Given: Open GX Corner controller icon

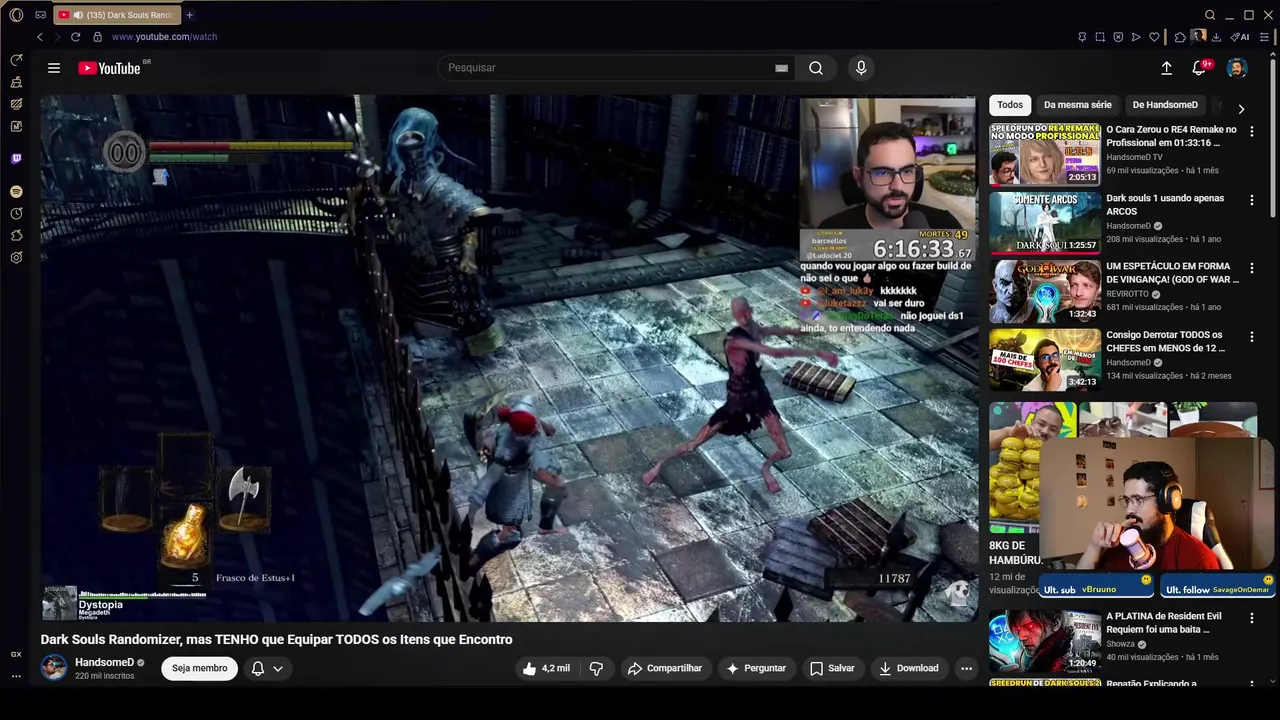Looking at the screenshot, I should point(40,15).
